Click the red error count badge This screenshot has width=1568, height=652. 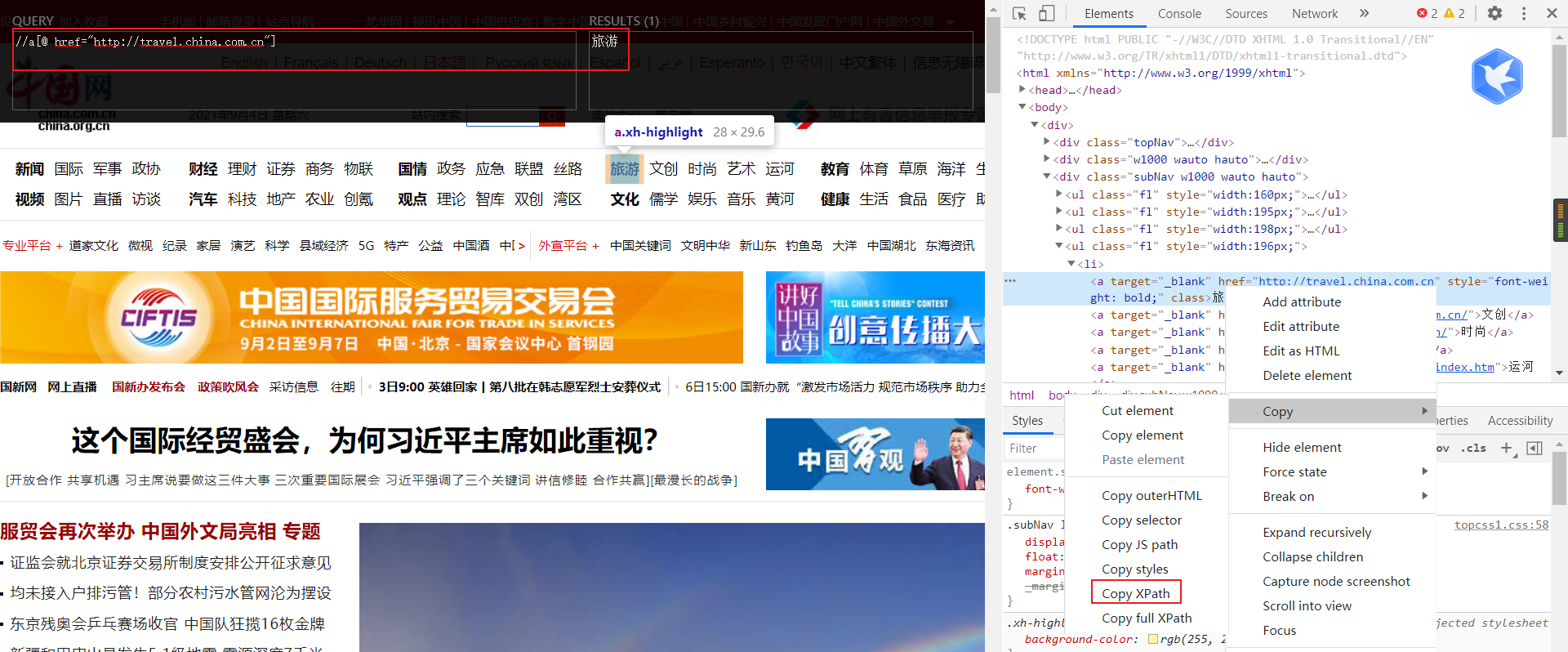1428,13
